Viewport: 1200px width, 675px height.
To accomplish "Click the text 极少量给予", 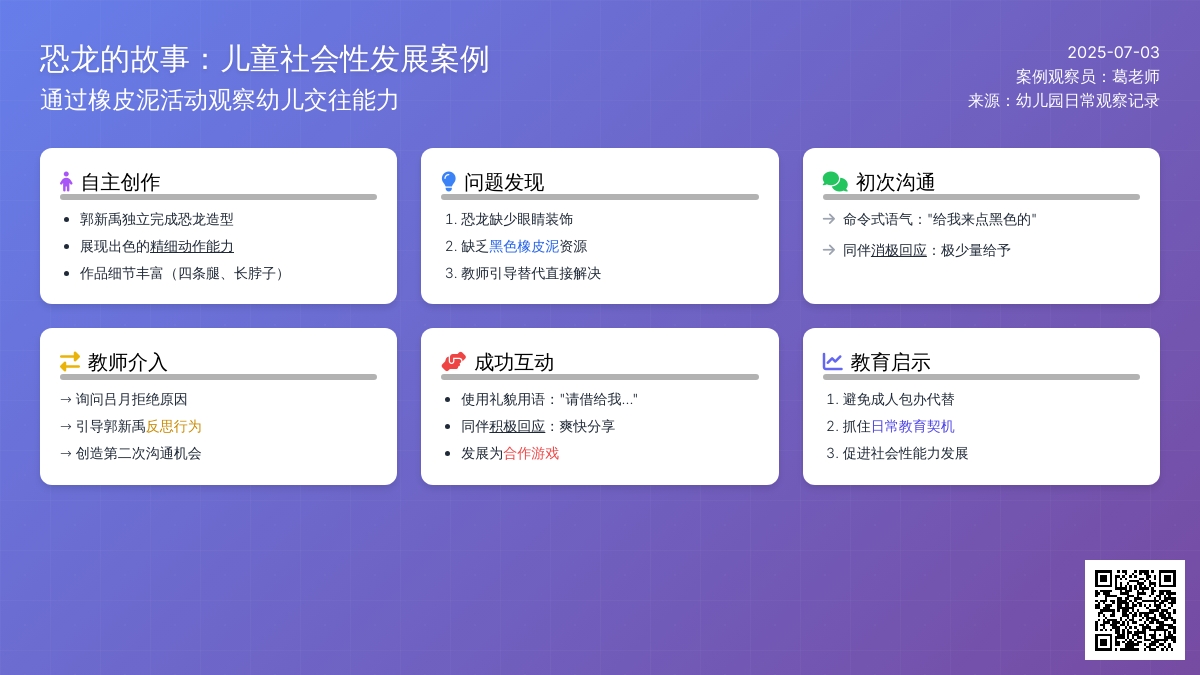I will 976,250.
